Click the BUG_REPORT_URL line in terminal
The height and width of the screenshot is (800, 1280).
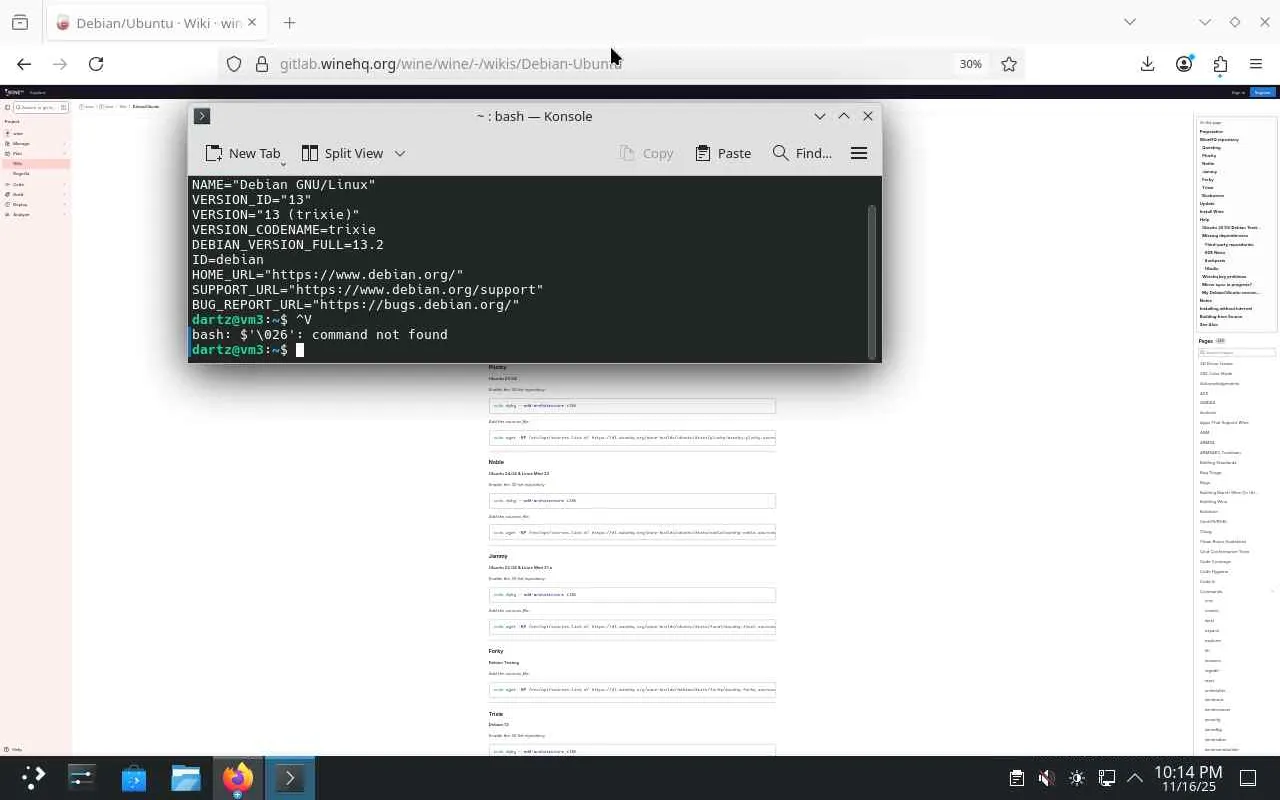[356, 305]
